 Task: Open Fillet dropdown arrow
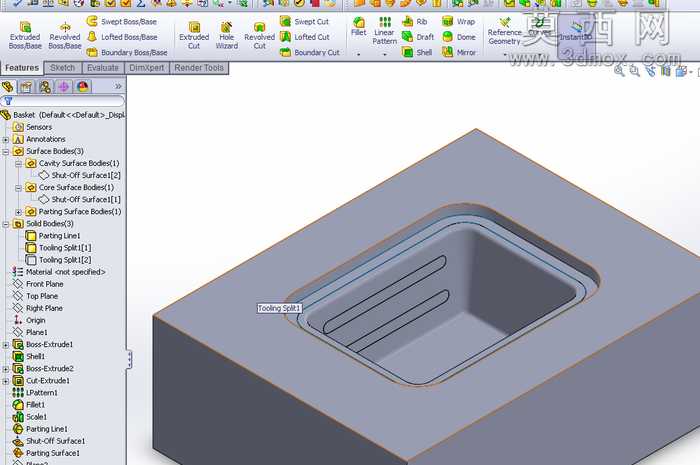coord(358,54)
